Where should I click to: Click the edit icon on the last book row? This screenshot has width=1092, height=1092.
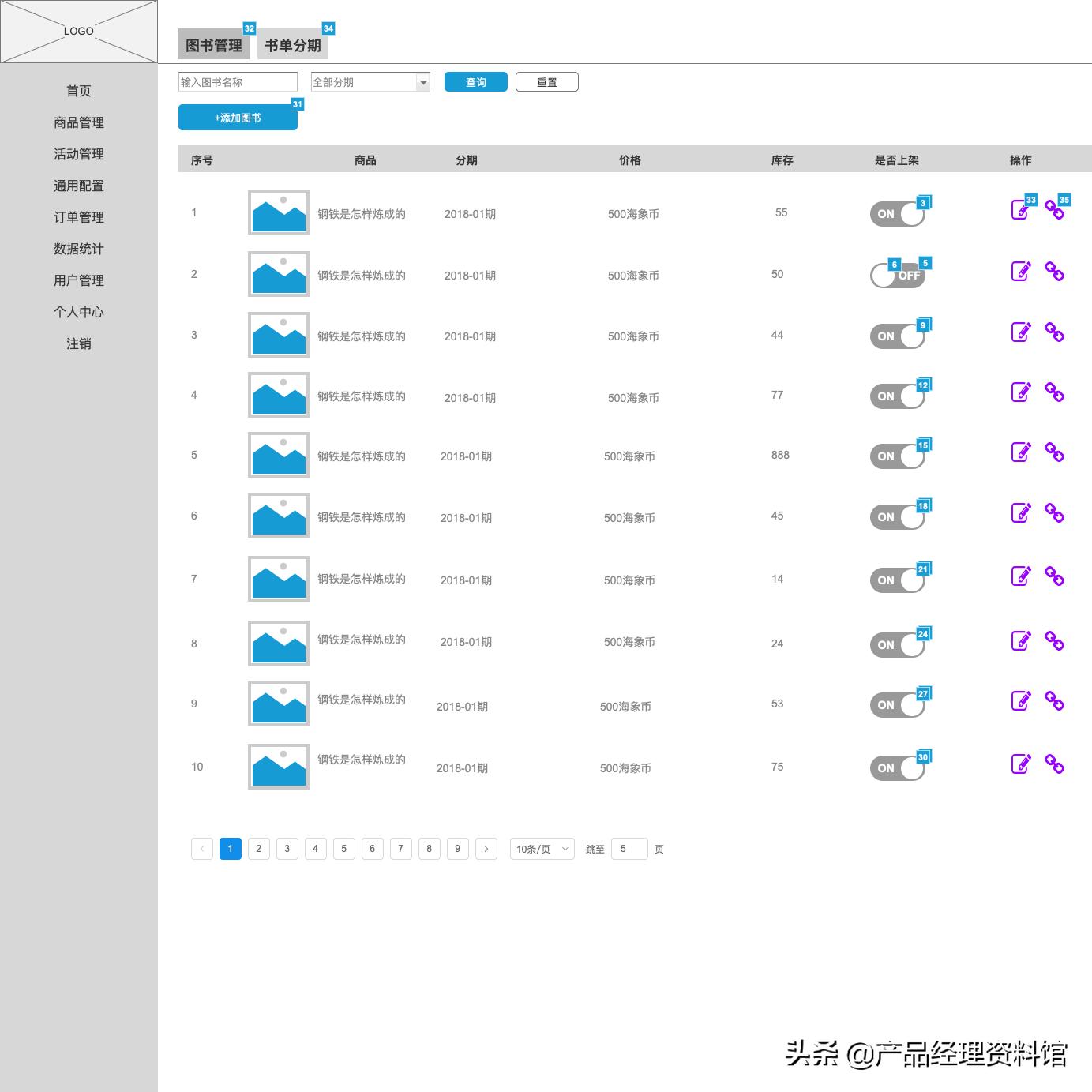click(1021, 764)
